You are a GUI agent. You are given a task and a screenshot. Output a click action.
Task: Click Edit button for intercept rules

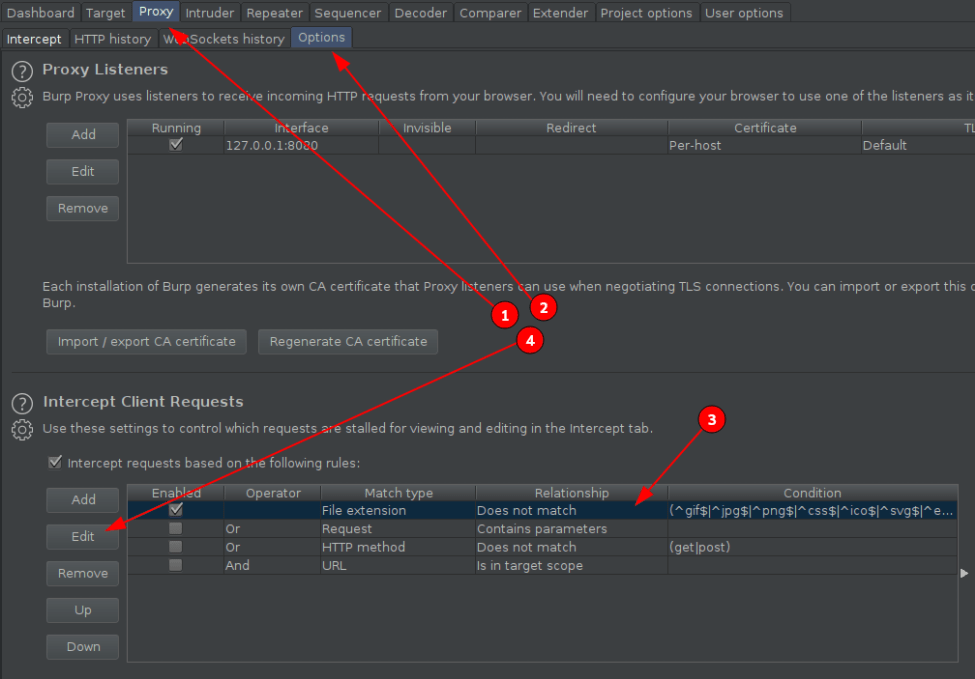pyautogui.click(x=83, y=536)
